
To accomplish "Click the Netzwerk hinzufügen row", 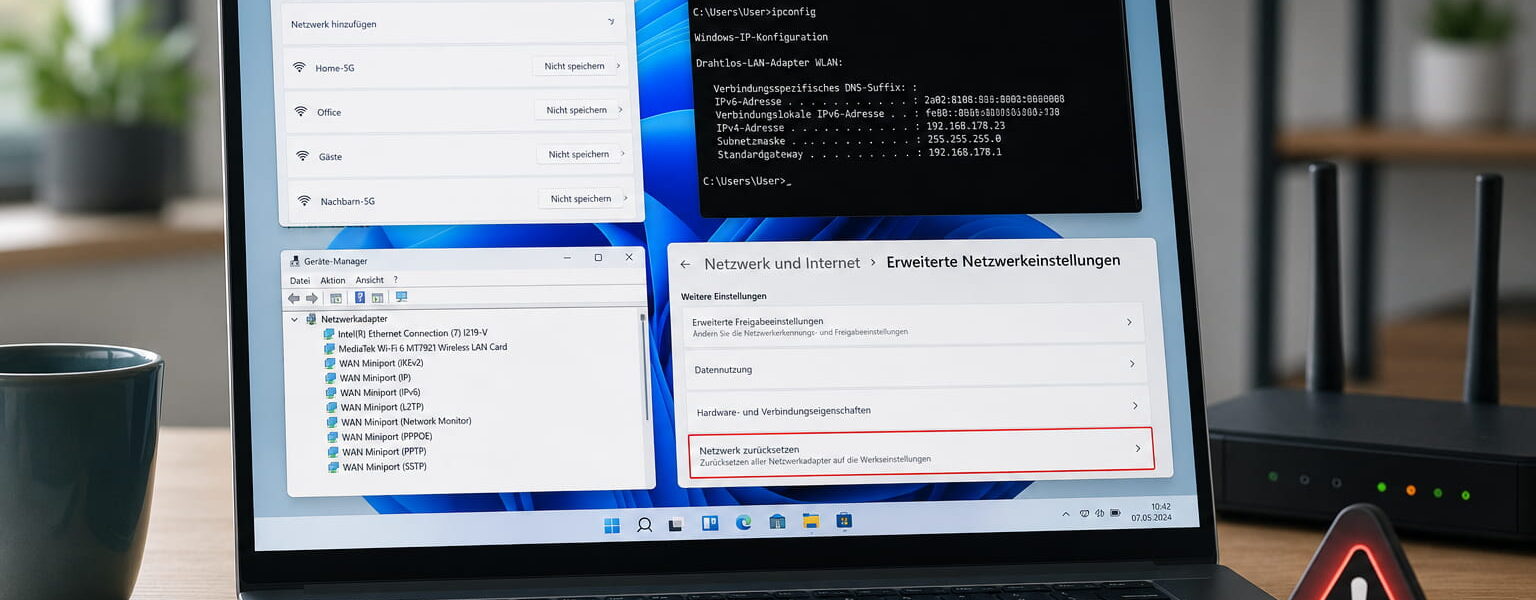I will [455, 22].
